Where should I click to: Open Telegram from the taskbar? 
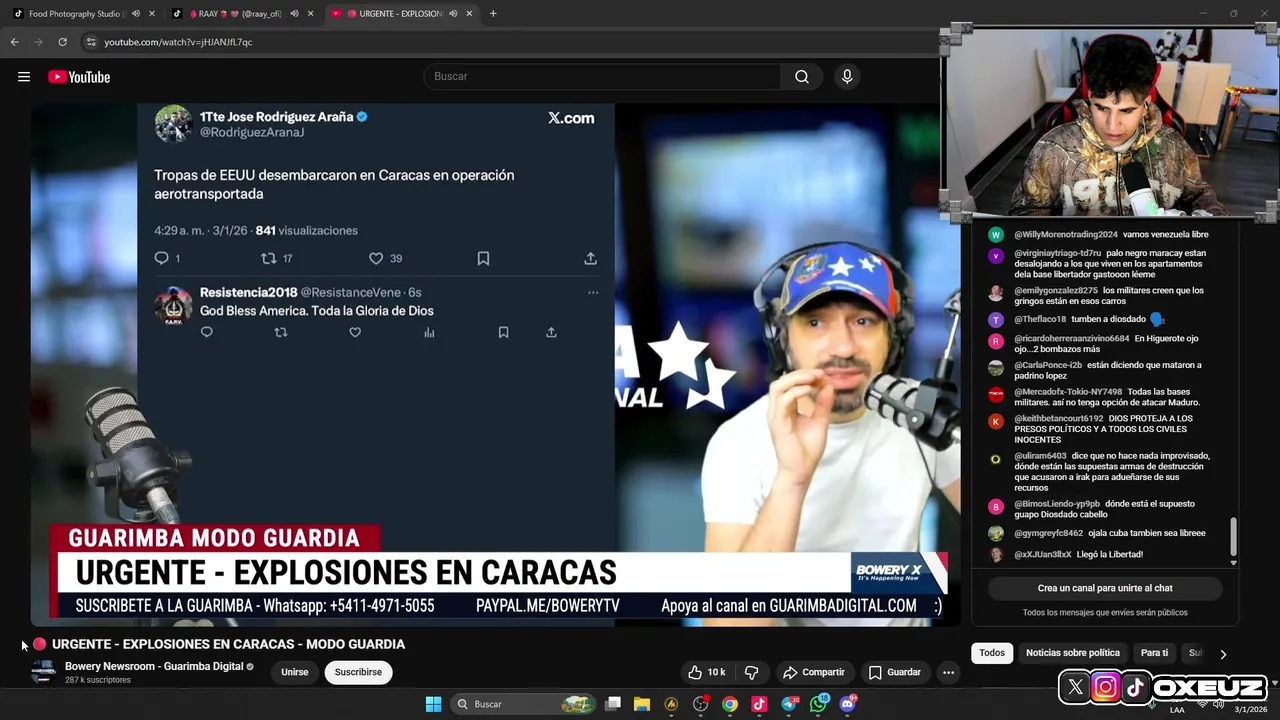(789, 704)
